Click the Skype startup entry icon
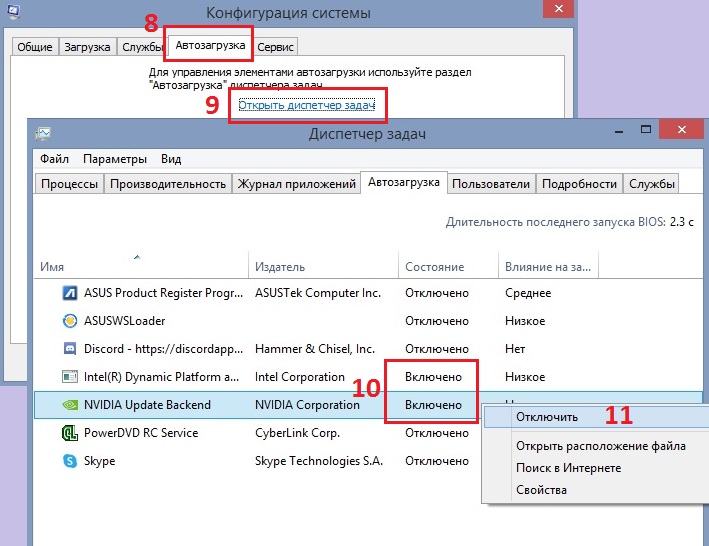709x546 pixels. [x=70, y=461]
